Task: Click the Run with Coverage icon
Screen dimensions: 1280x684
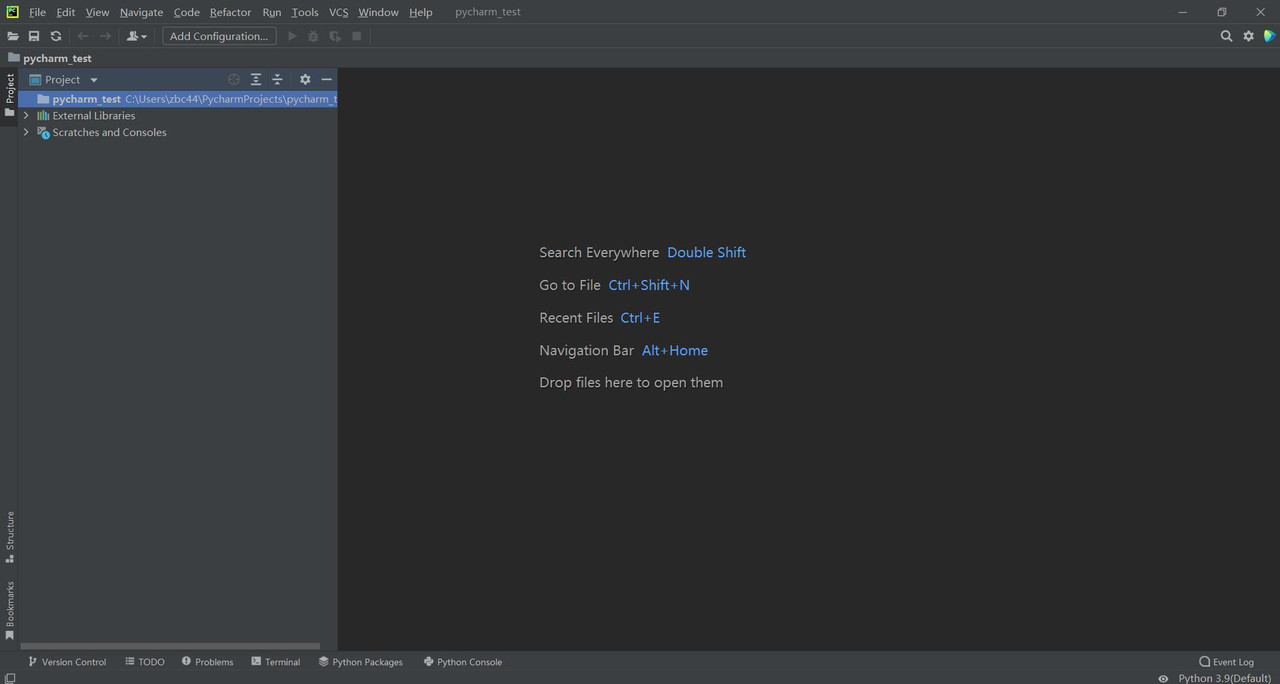Action: click(x=335, y=36)
